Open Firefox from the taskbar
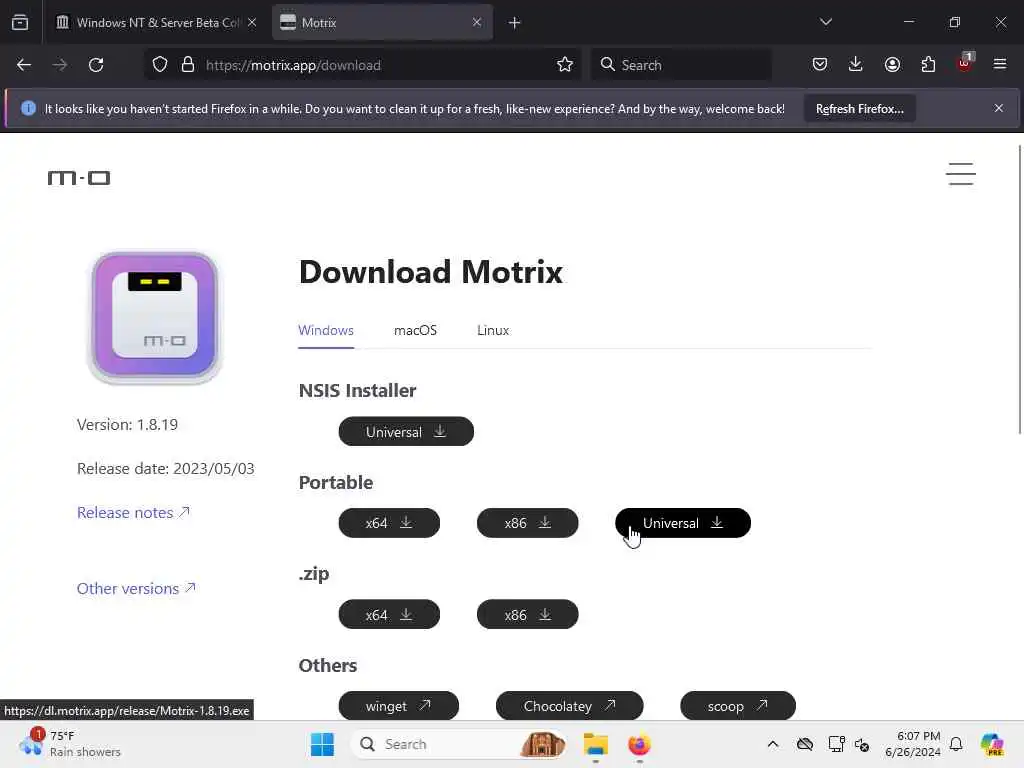The image size is (1024, 768). pyautogui.click(x=639, y=744)
